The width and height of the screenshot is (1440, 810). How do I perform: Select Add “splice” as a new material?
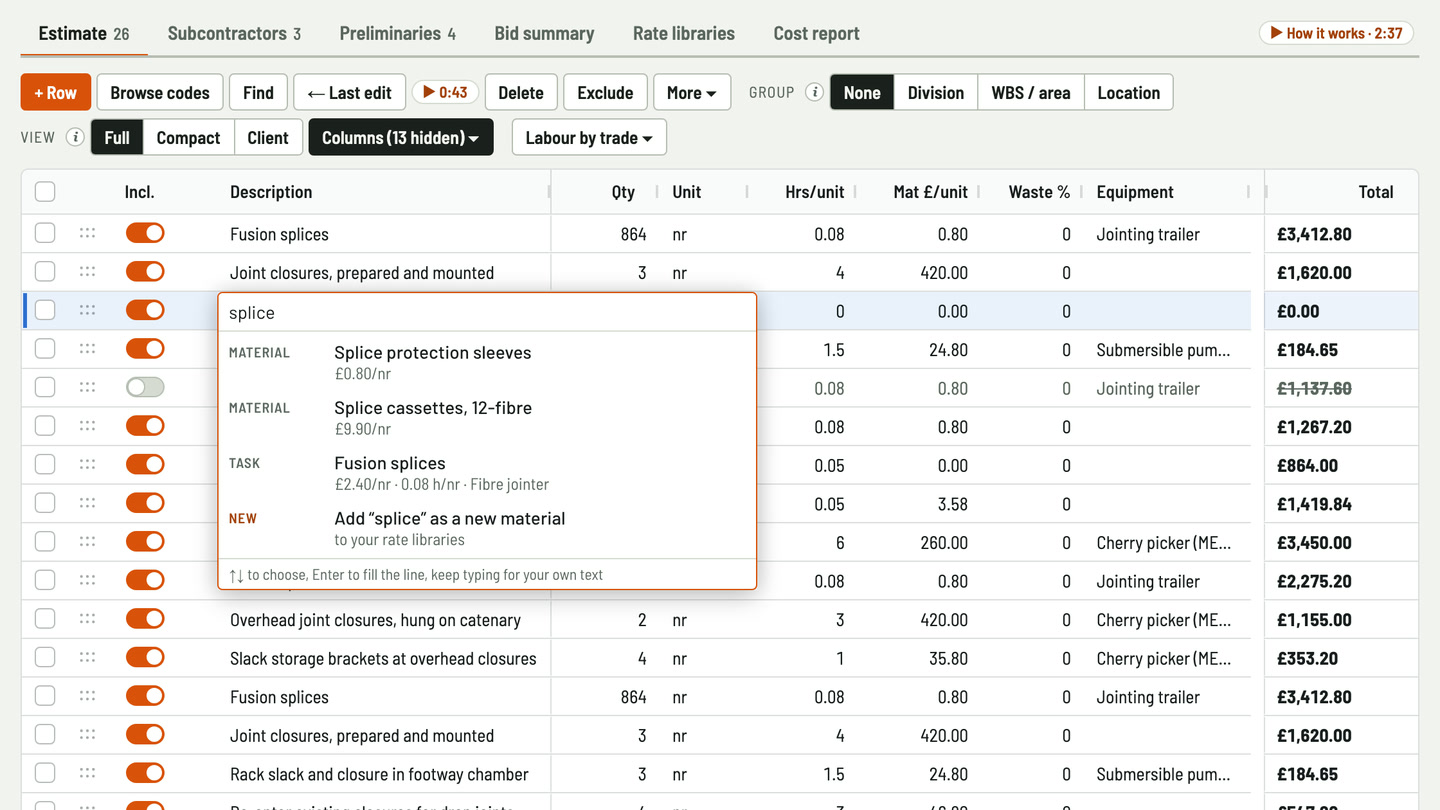click(x=487, y=528)
